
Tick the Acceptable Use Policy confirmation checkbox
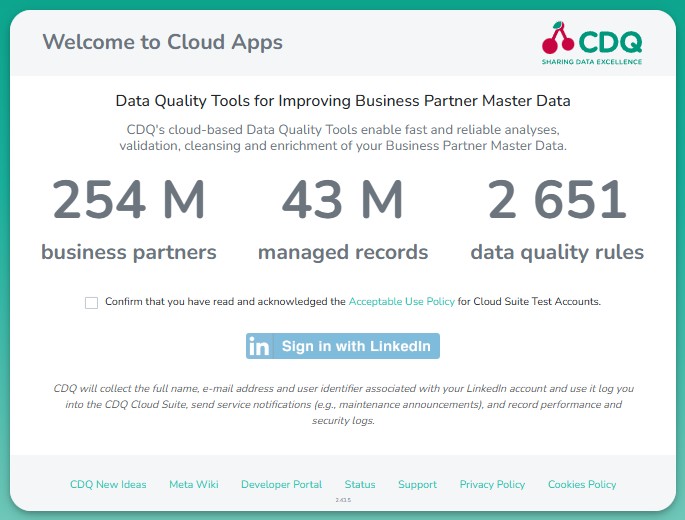click(91, 302)
